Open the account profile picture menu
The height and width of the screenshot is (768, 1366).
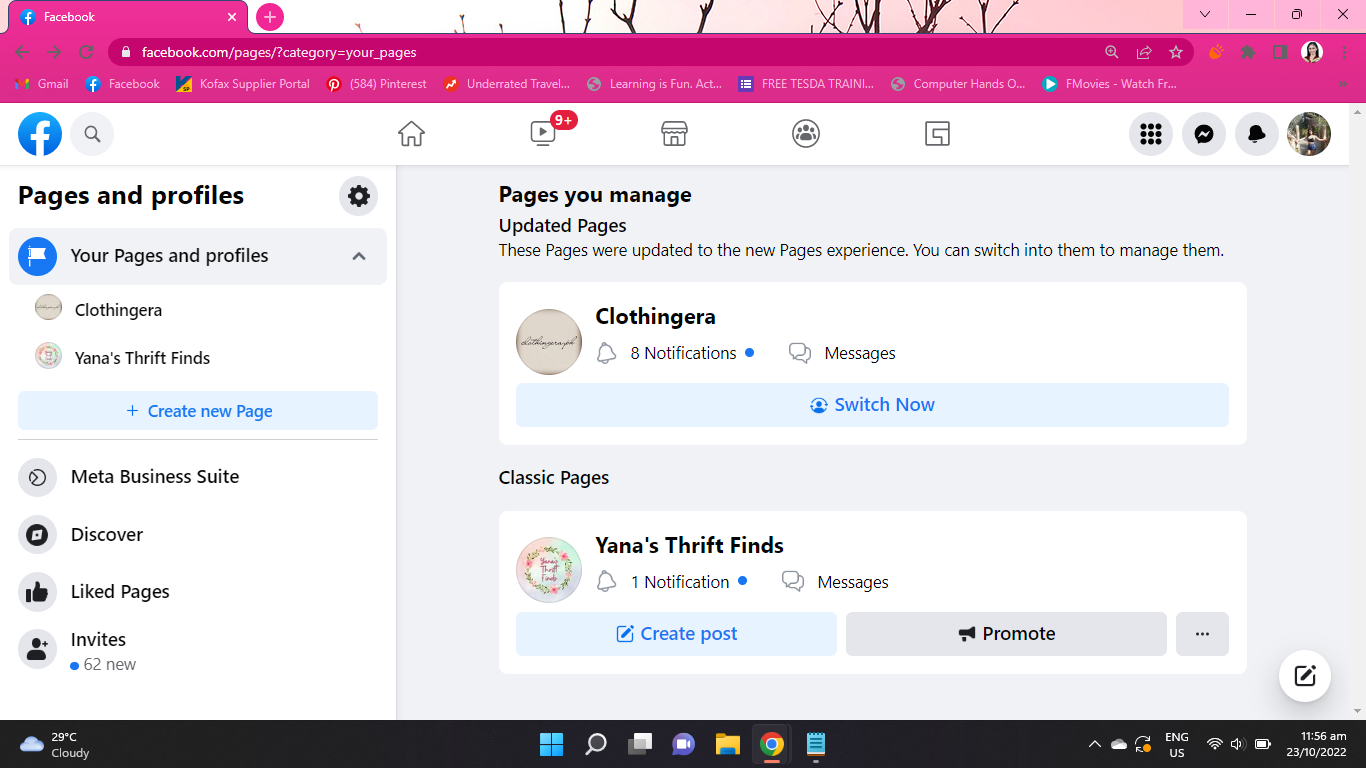(1309, 134)
